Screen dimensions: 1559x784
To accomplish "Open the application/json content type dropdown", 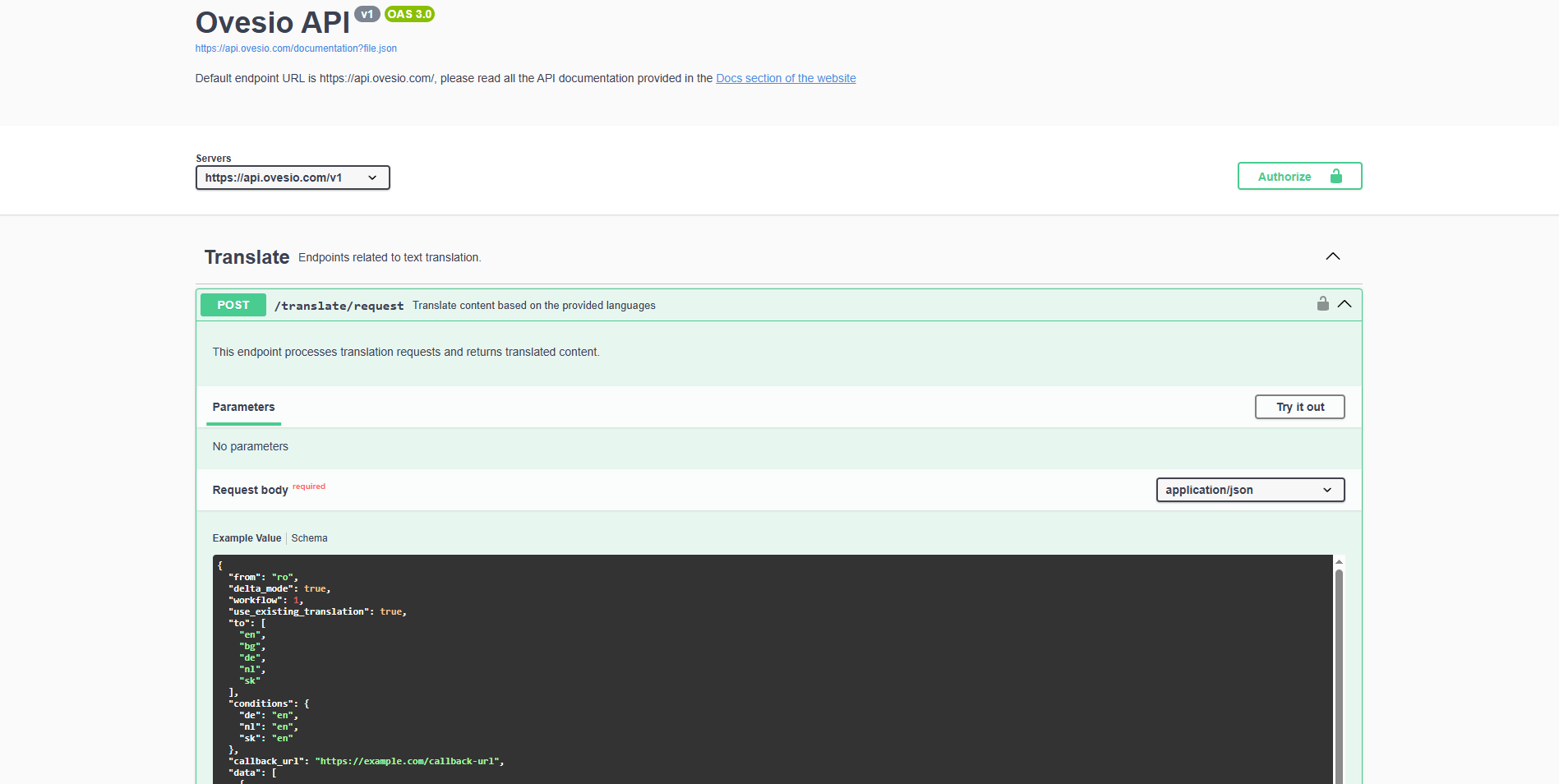I will coord(1250,490).
